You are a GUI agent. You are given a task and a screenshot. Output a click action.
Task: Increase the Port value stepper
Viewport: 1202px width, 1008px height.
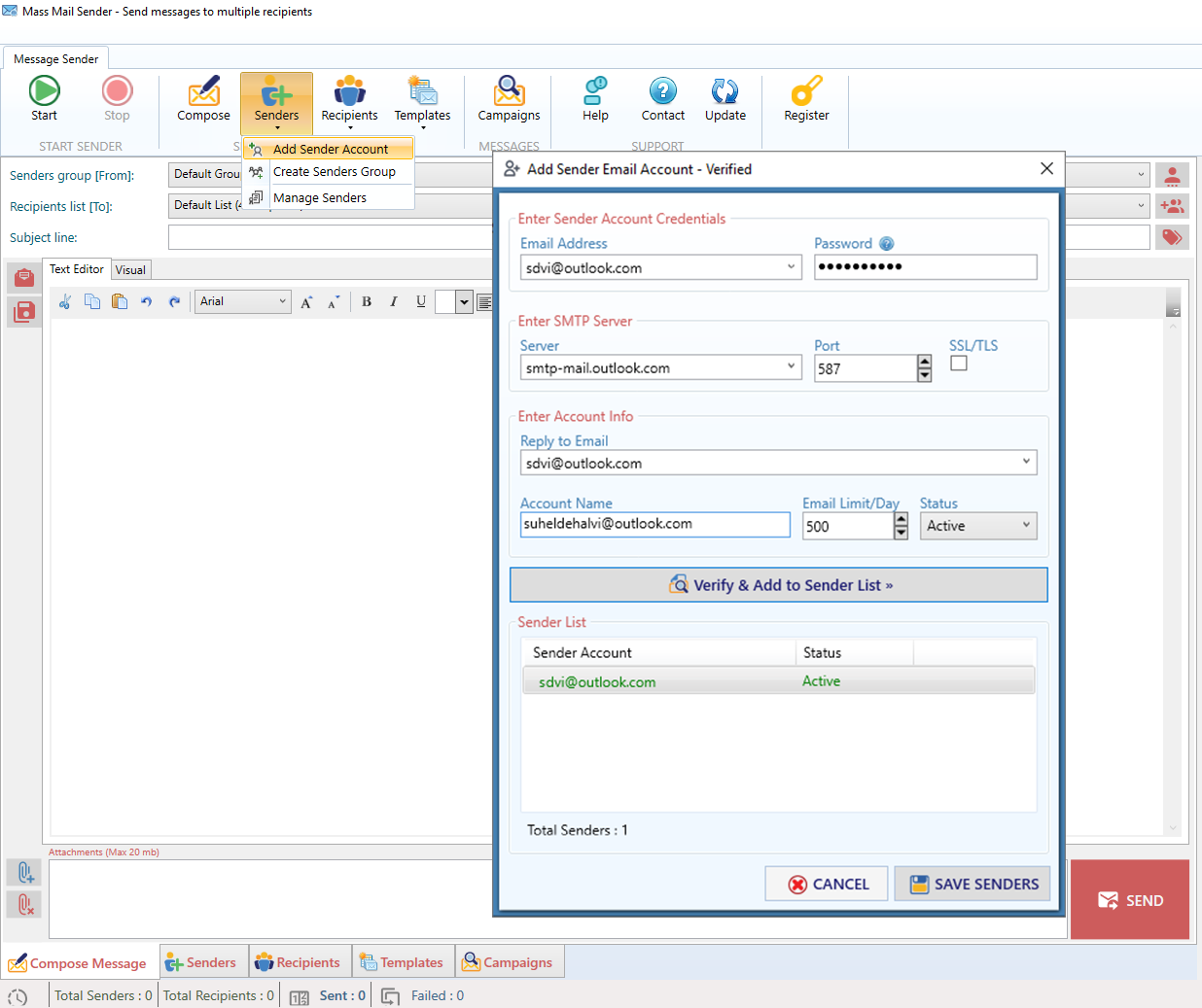point(925,362)
